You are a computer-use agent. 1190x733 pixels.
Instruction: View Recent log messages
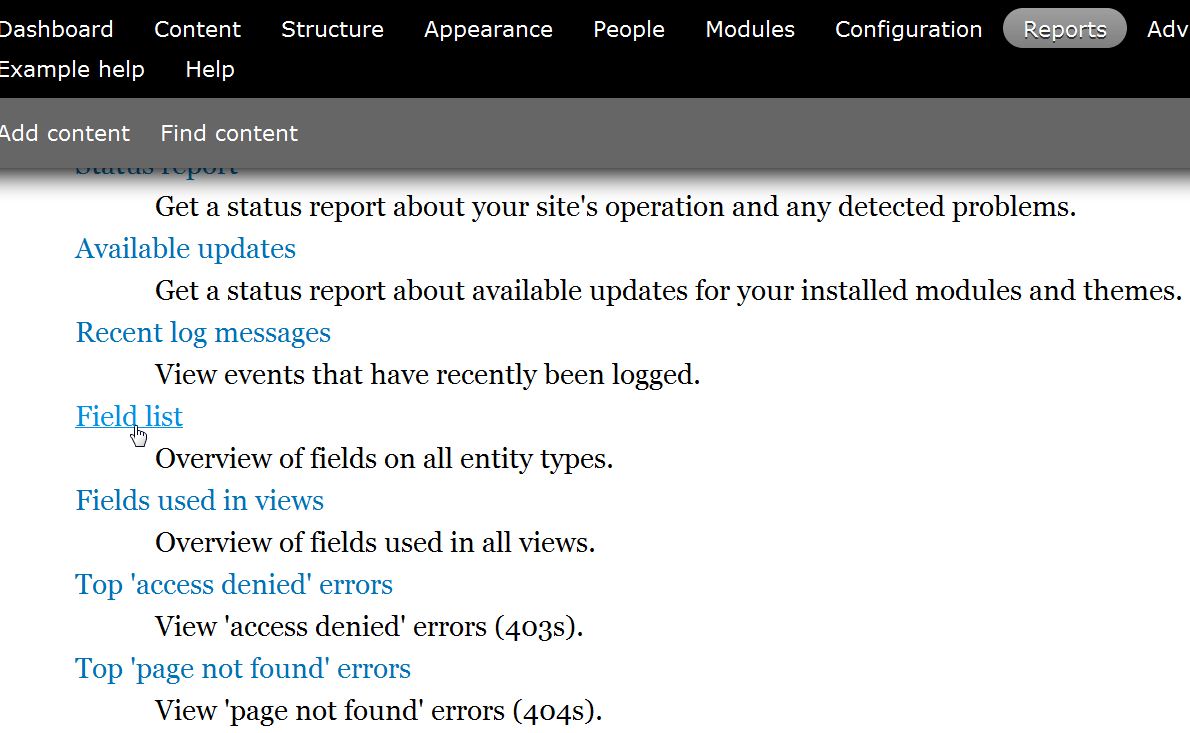(x=203, y=332)
